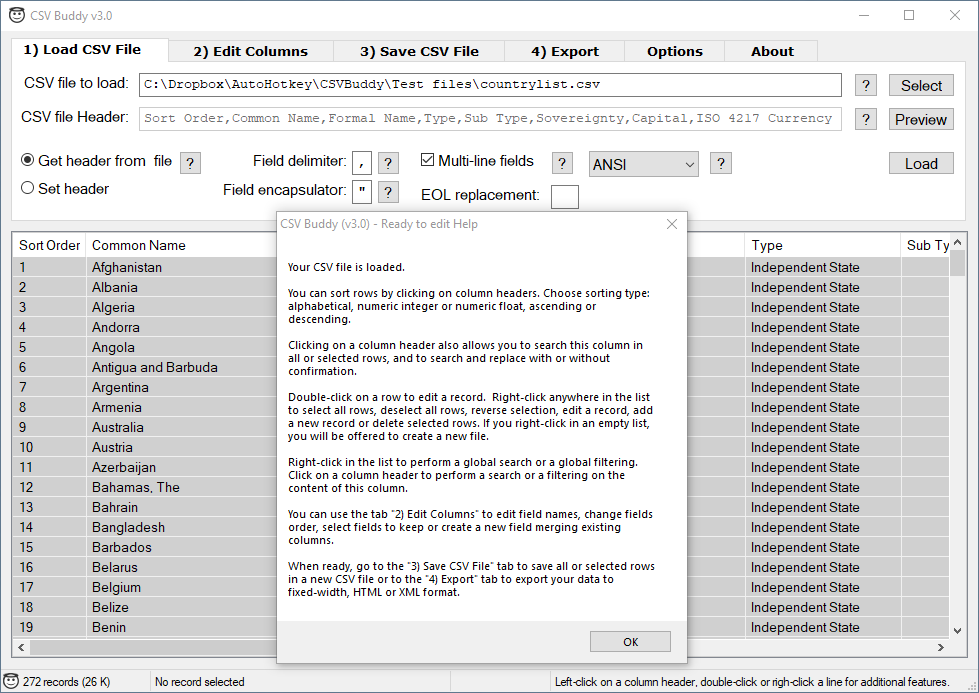979x693 pixels.
Task: Open help for Field encapsulator
Action: click(388, 192)
